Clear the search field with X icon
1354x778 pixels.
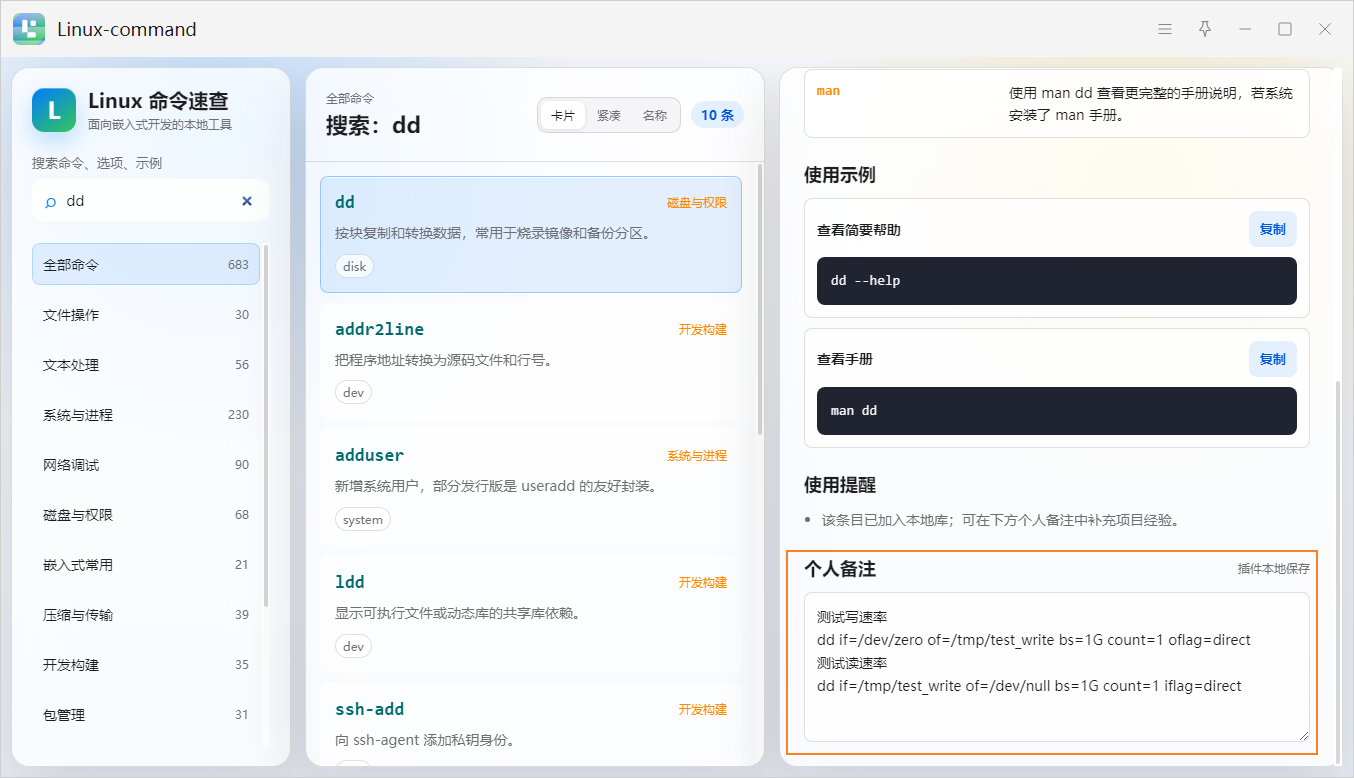(247, 201)
